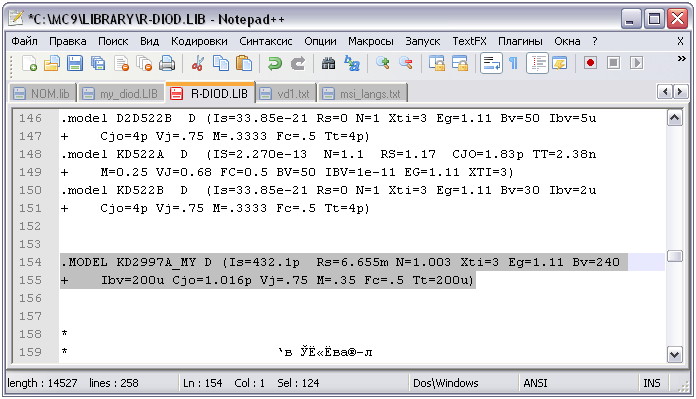This screenshot has height=399, width=696.
Task: Open the ? help menu
Action: [594, 41]
